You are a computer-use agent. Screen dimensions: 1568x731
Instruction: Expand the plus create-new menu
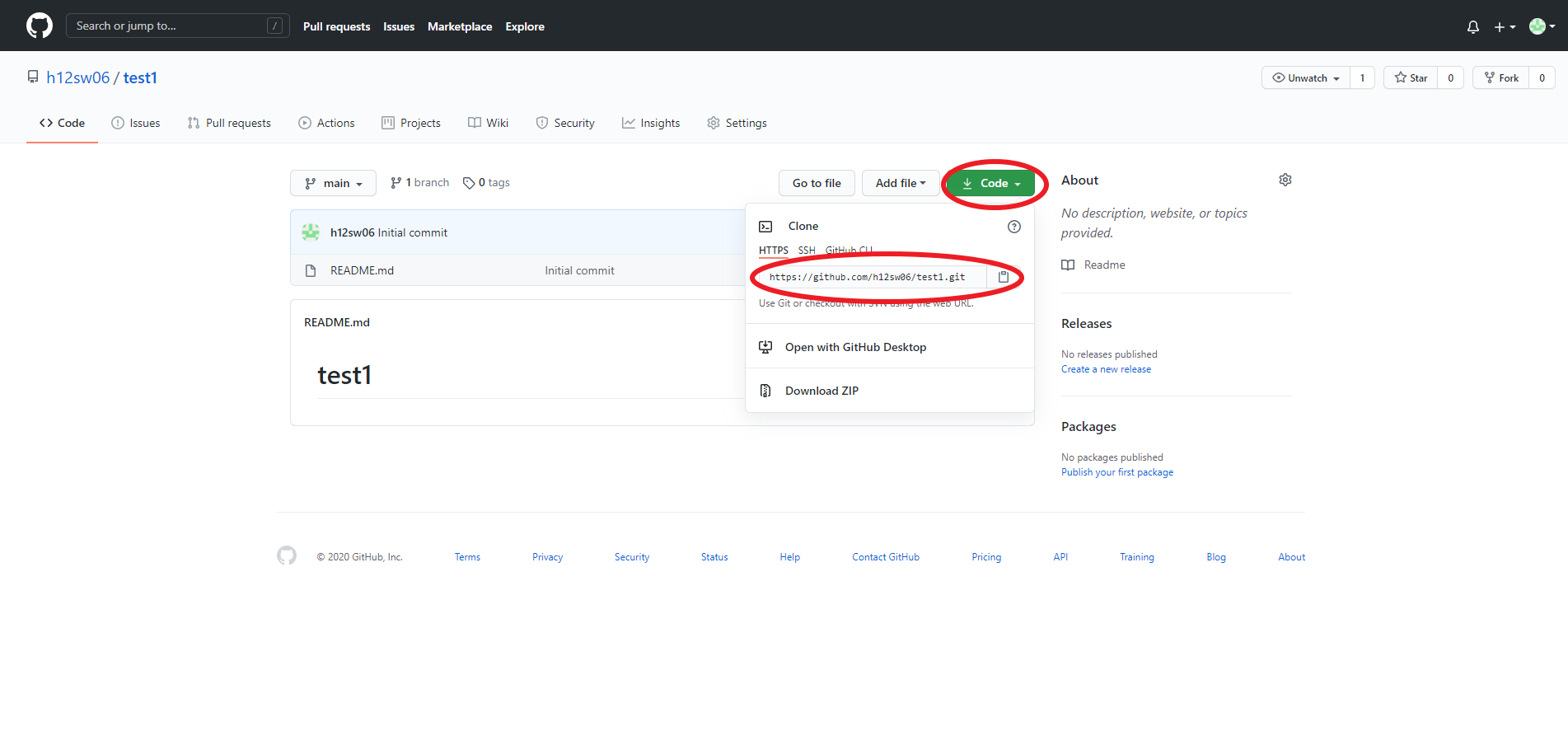pos(1505,26)
